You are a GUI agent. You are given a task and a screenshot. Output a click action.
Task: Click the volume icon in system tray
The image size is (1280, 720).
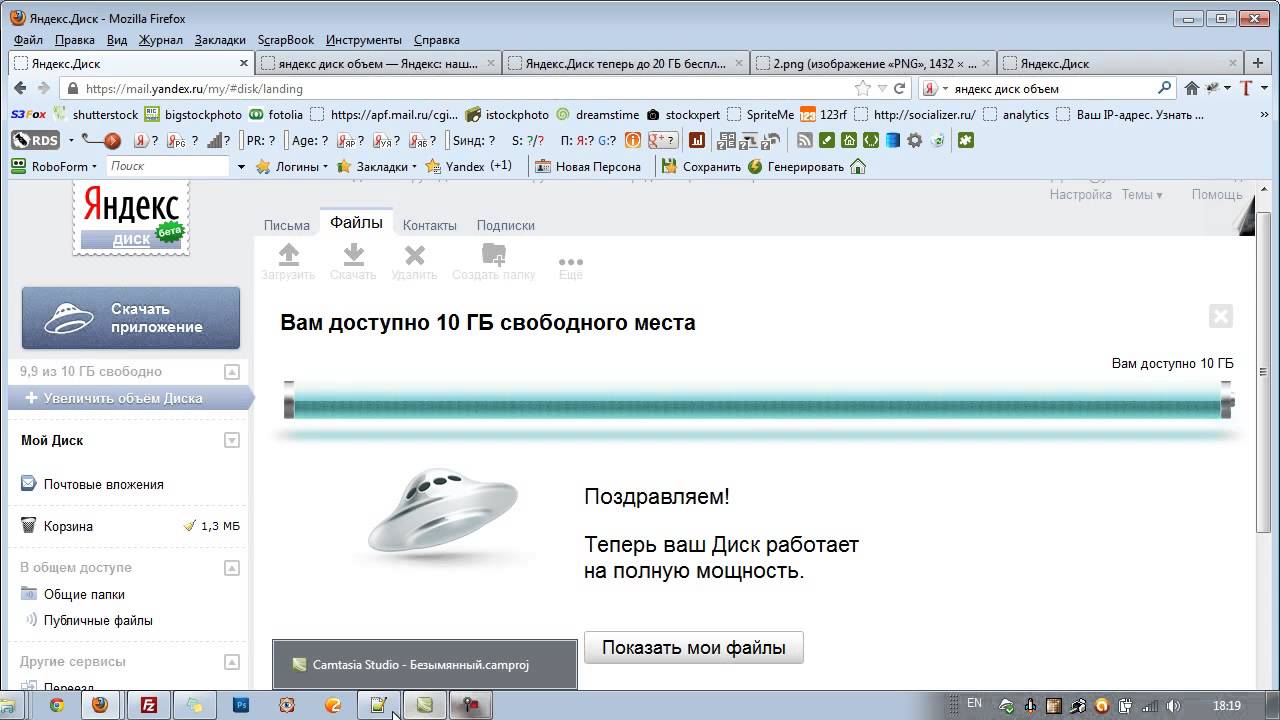point(1174,705)
